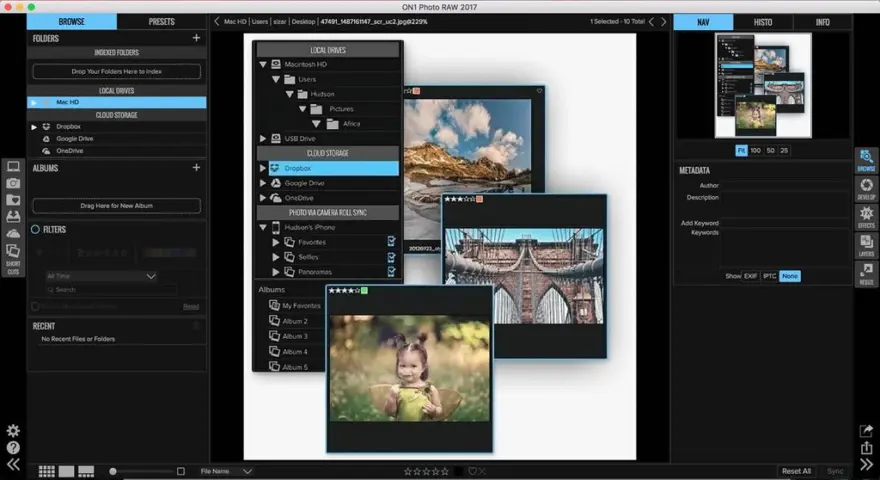The height and width of the screenshot is (480, 880).
Task: Click the Reset All button
Action: (796, 472)
